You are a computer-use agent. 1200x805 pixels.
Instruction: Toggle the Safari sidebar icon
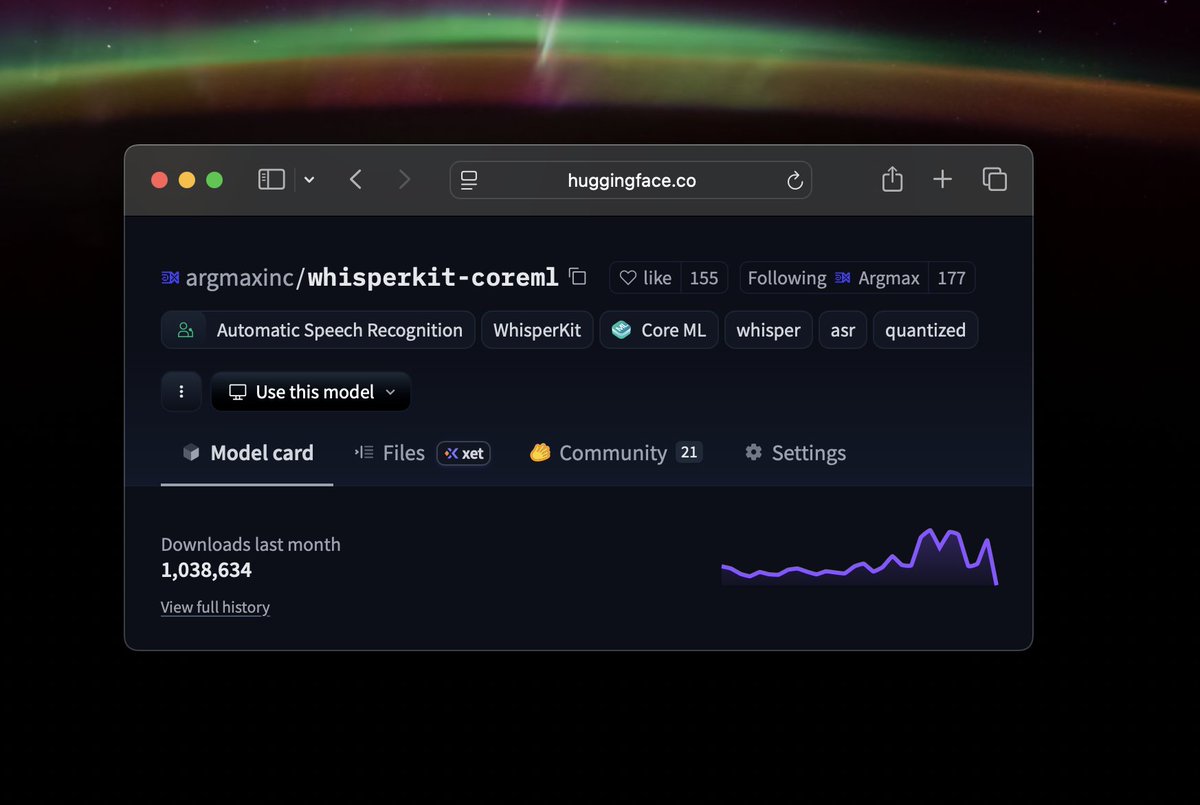271,180
